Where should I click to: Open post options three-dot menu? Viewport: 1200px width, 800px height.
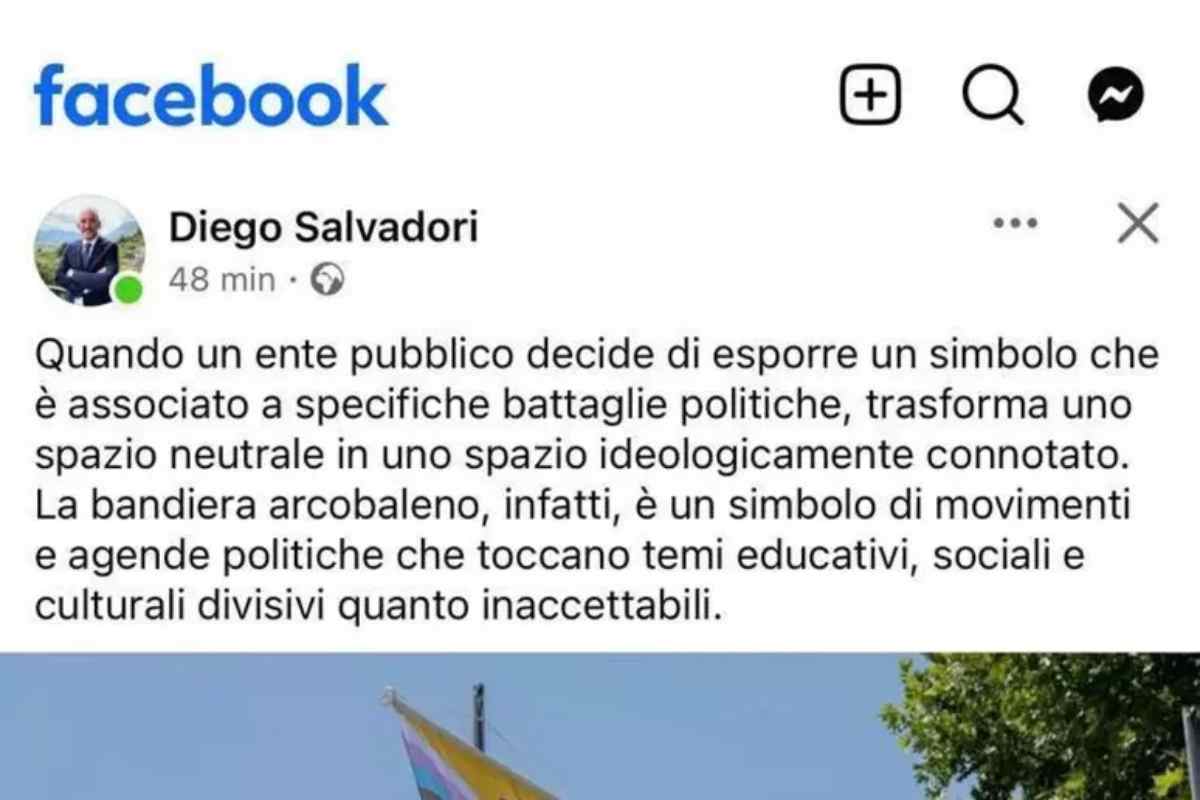click(x=1015, y=224)
